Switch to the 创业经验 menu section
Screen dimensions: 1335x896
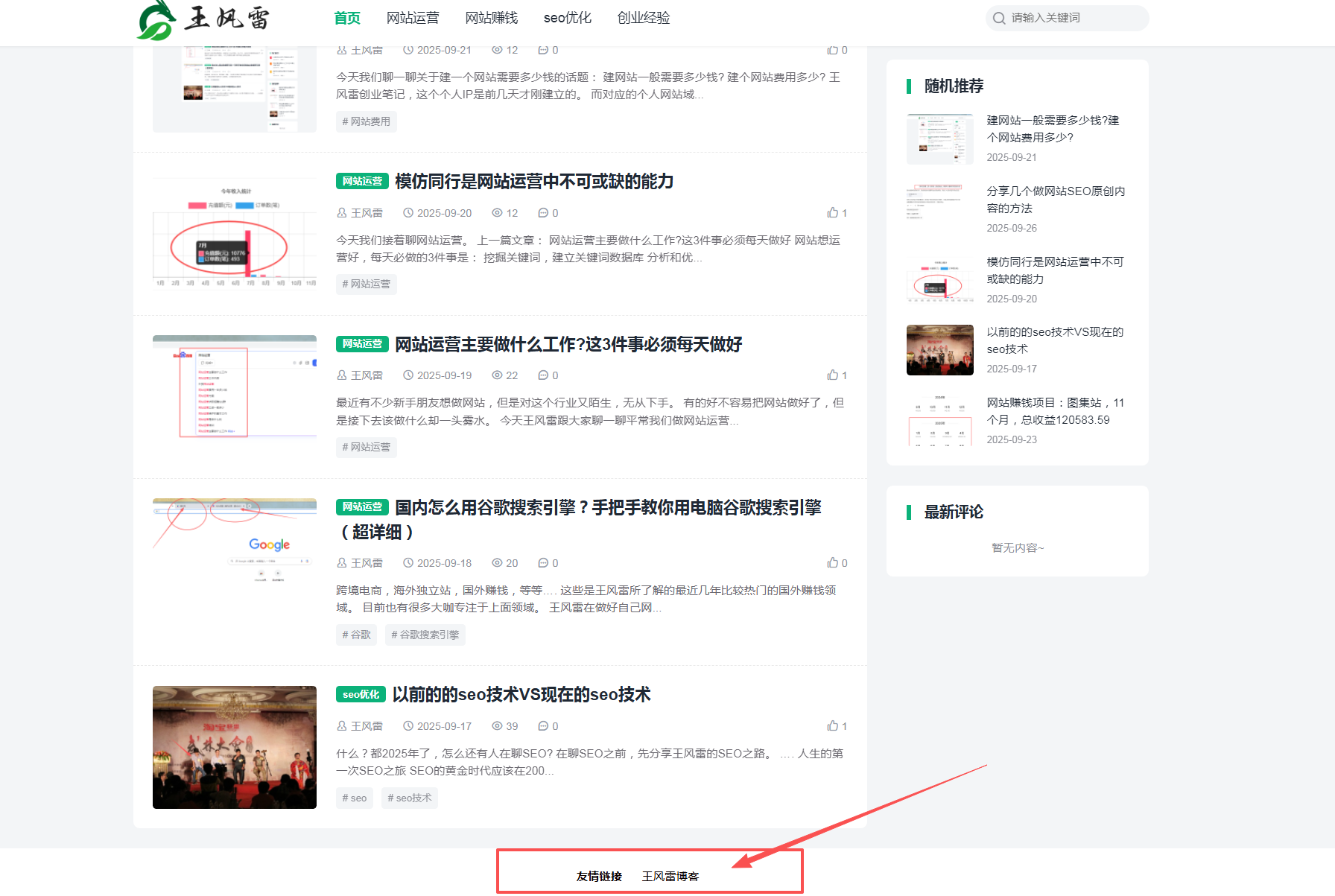644,18
